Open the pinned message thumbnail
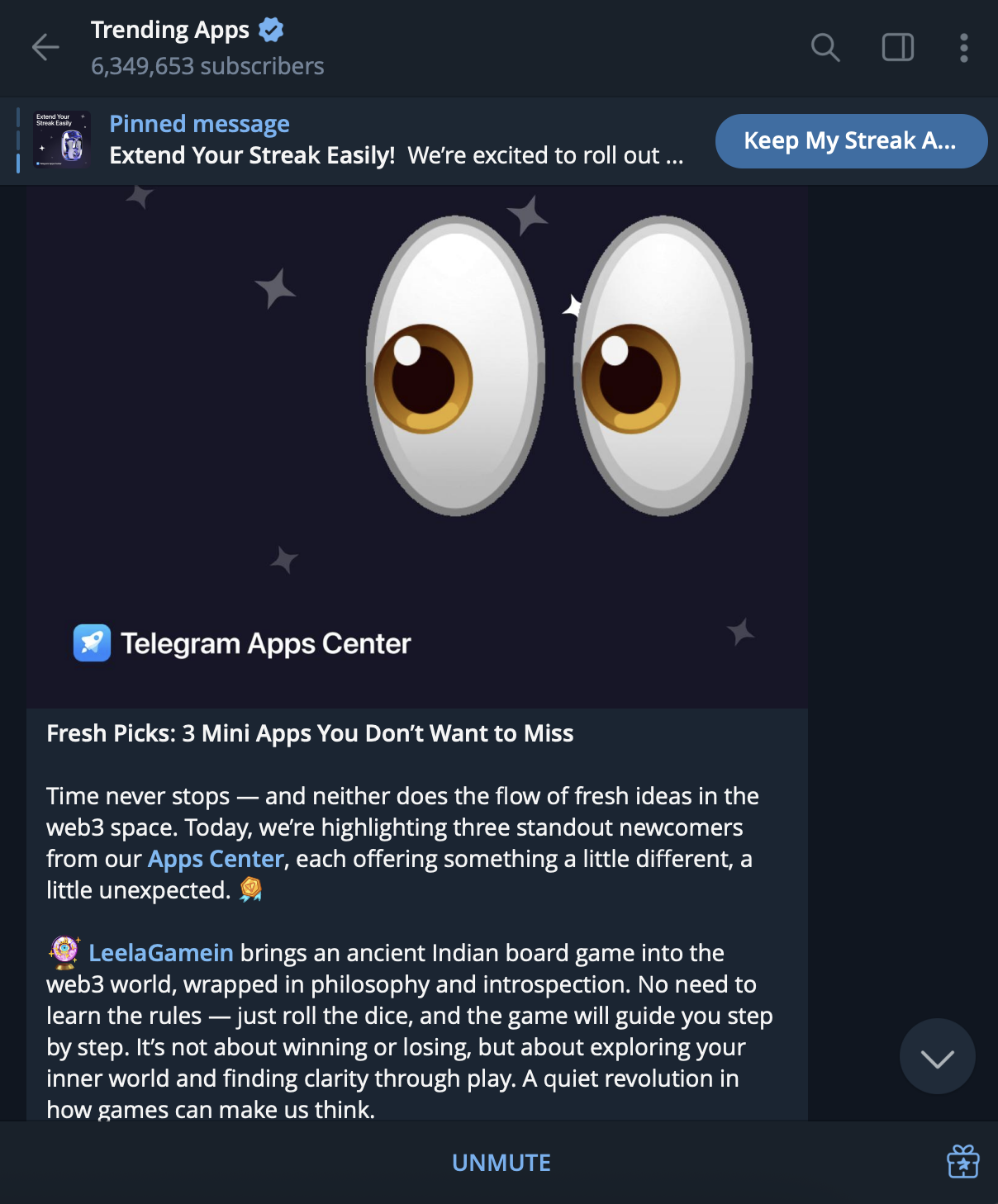The image size is (998, 1204). point(62,140)
